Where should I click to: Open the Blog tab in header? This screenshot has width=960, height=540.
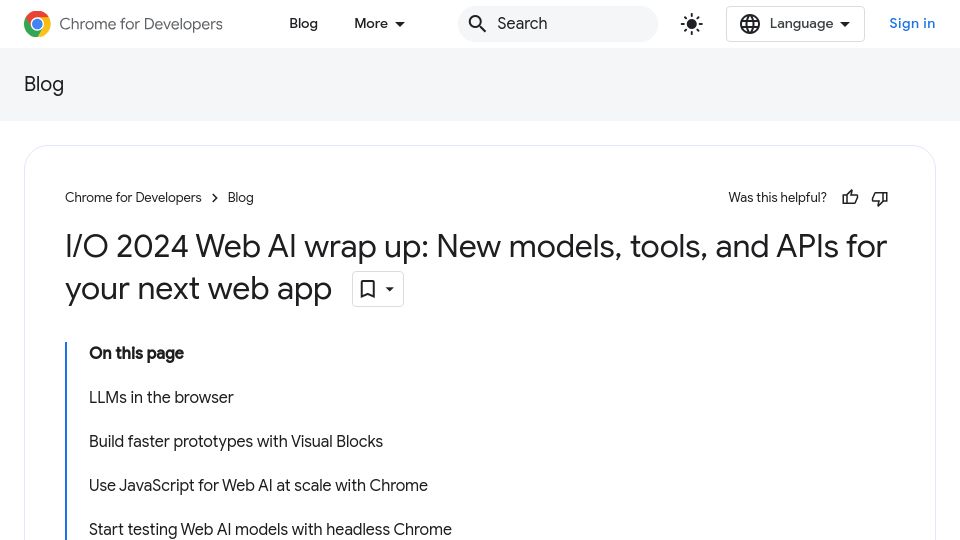(303, 24)
